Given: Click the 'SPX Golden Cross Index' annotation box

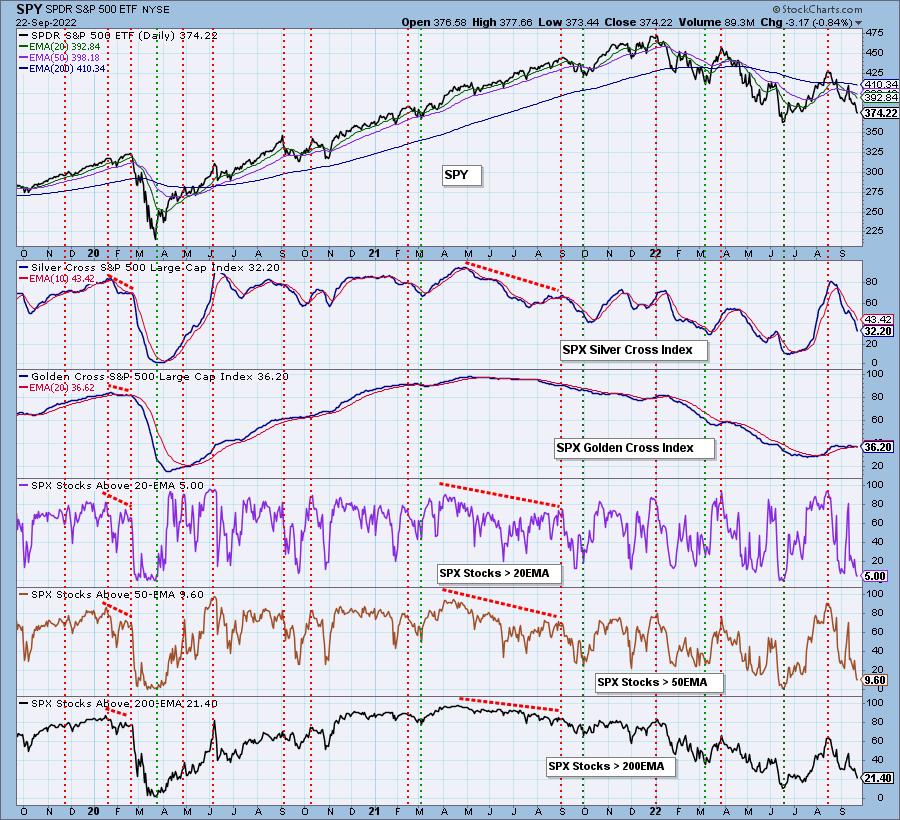Looking at the screenshot, I should [634, 448].
